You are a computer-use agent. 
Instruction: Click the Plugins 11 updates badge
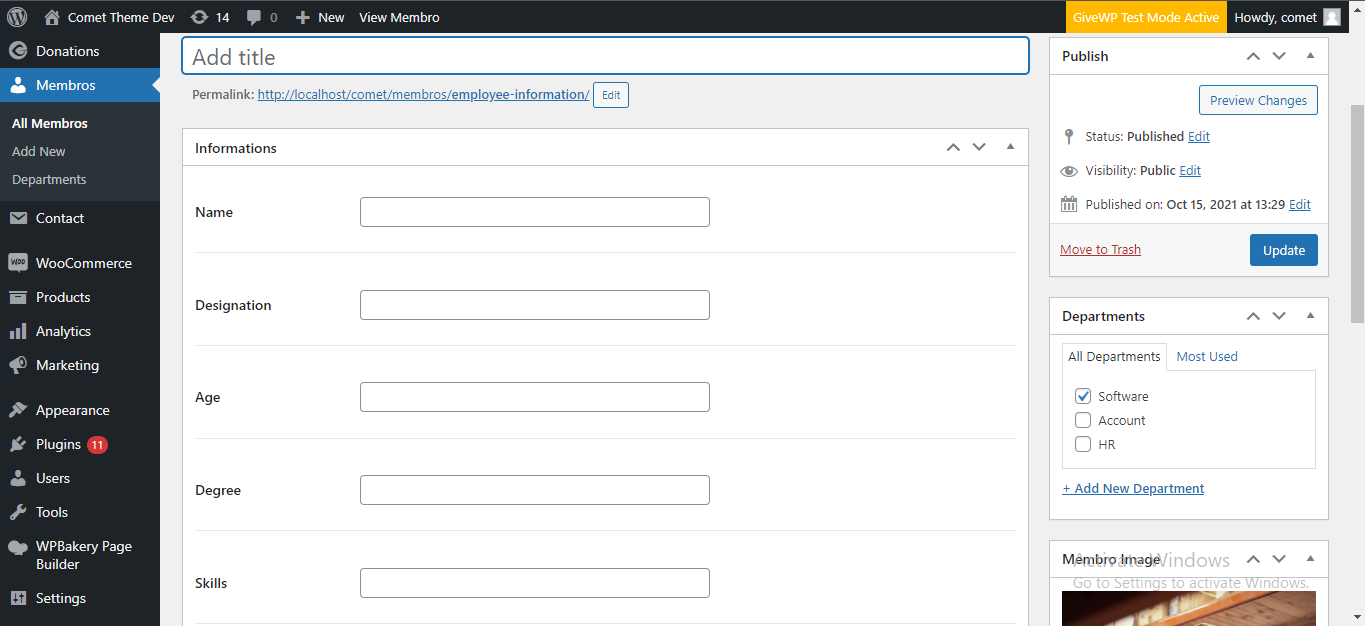point(97,444)
